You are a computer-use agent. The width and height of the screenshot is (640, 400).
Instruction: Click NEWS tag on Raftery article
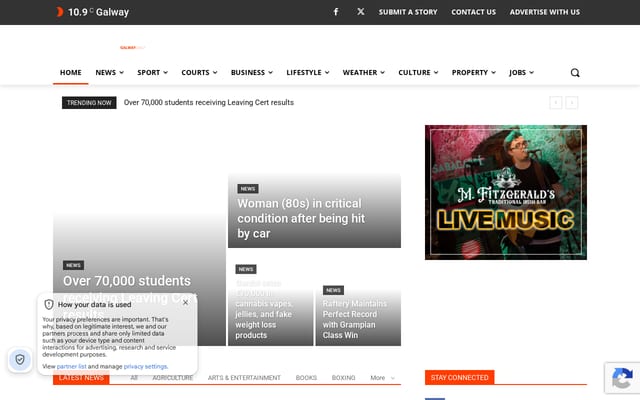(x=333, y=290)
